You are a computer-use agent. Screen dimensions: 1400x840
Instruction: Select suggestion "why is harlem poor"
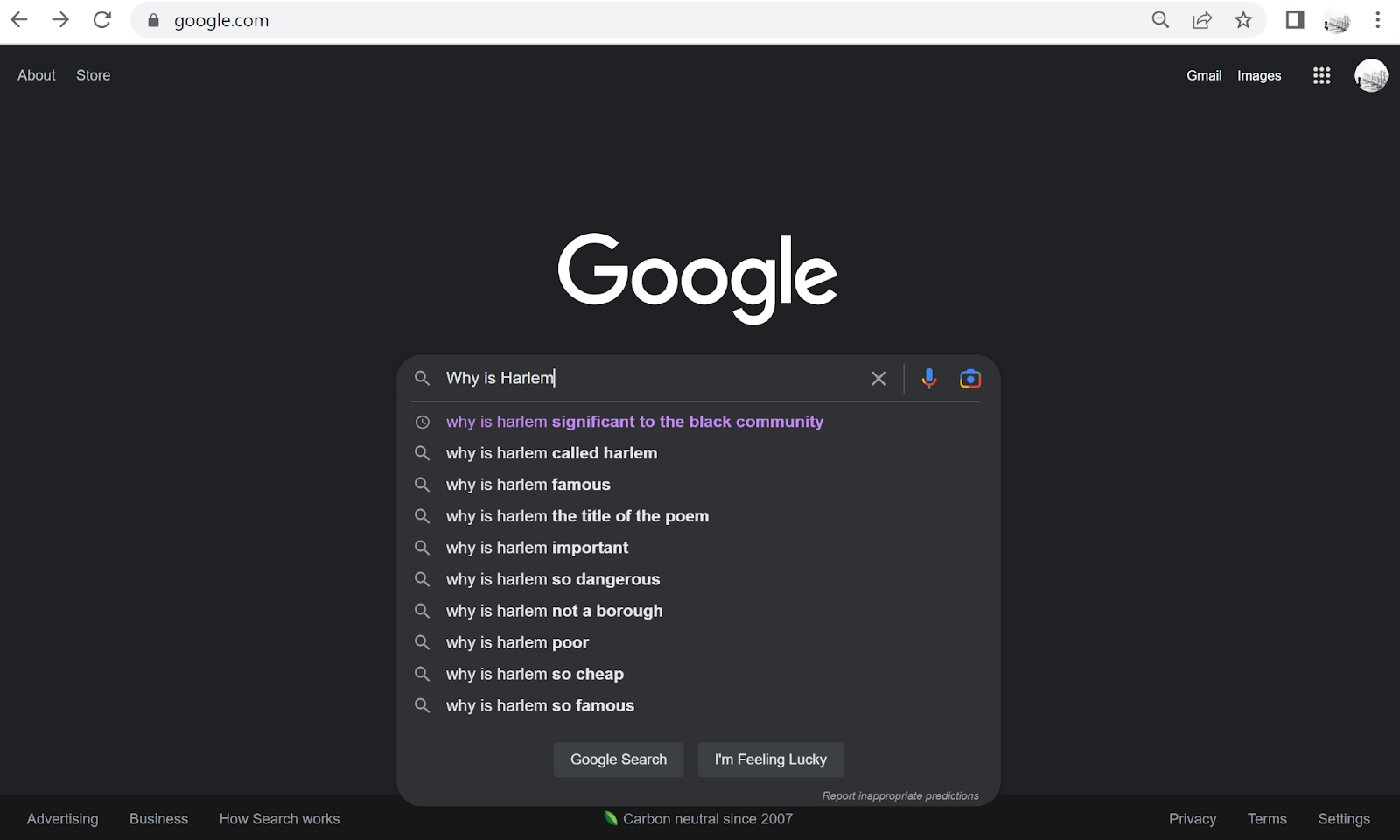(x=698, y=642)
